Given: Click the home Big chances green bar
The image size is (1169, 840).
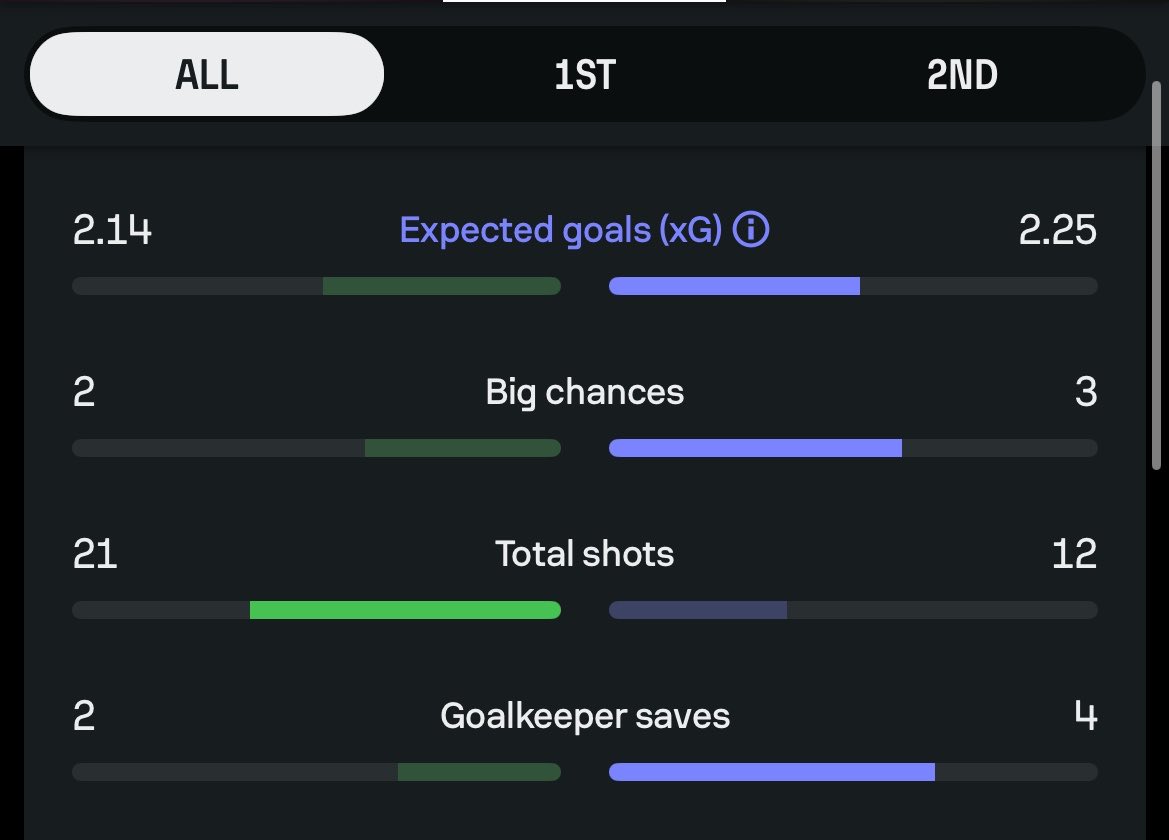Looking at the screenshot, I should pos(463,448).
